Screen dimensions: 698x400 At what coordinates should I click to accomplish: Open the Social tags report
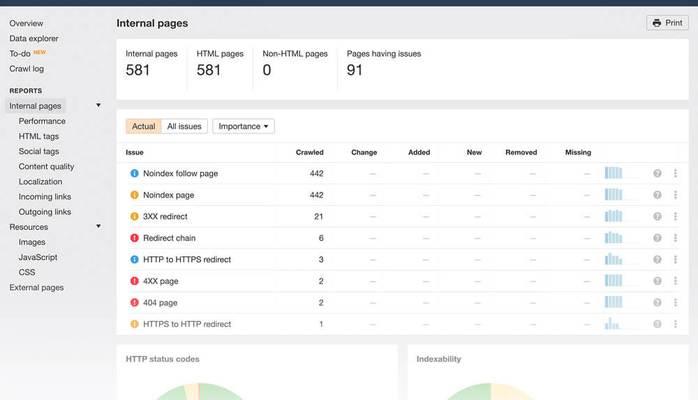39,151
